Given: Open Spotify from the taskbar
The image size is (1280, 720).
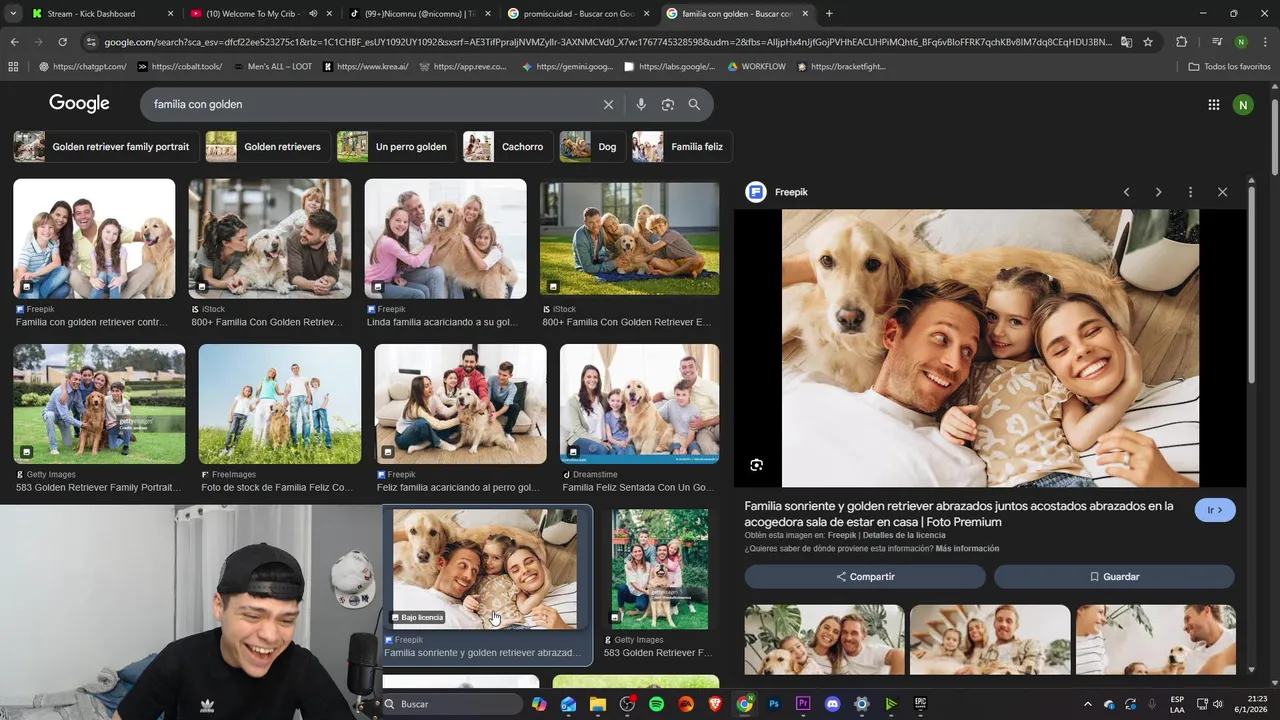Looking at the screenshot, I should [657, 704].
